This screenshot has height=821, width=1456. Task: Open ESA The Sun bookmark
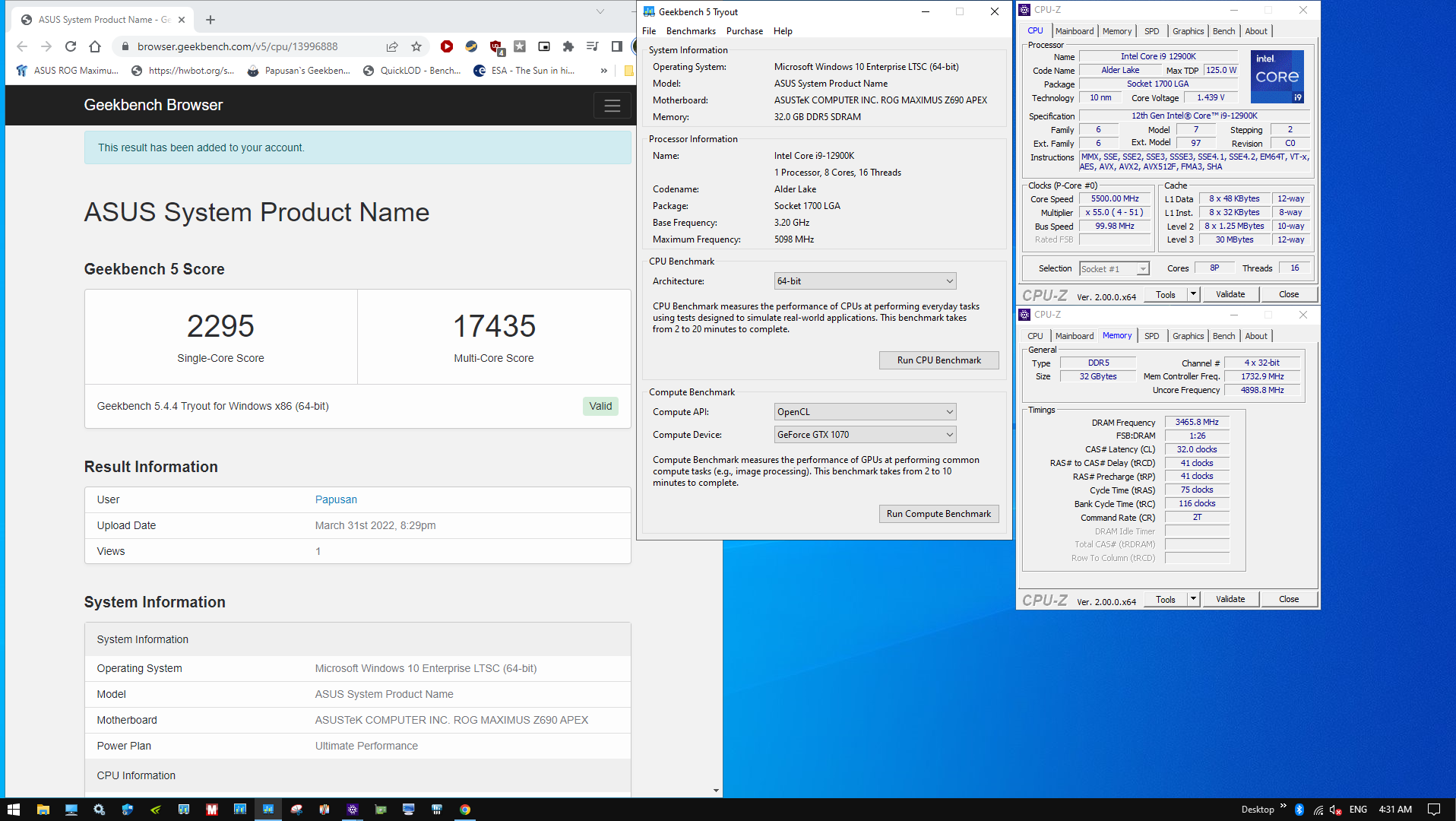click(x=524, y=71)
